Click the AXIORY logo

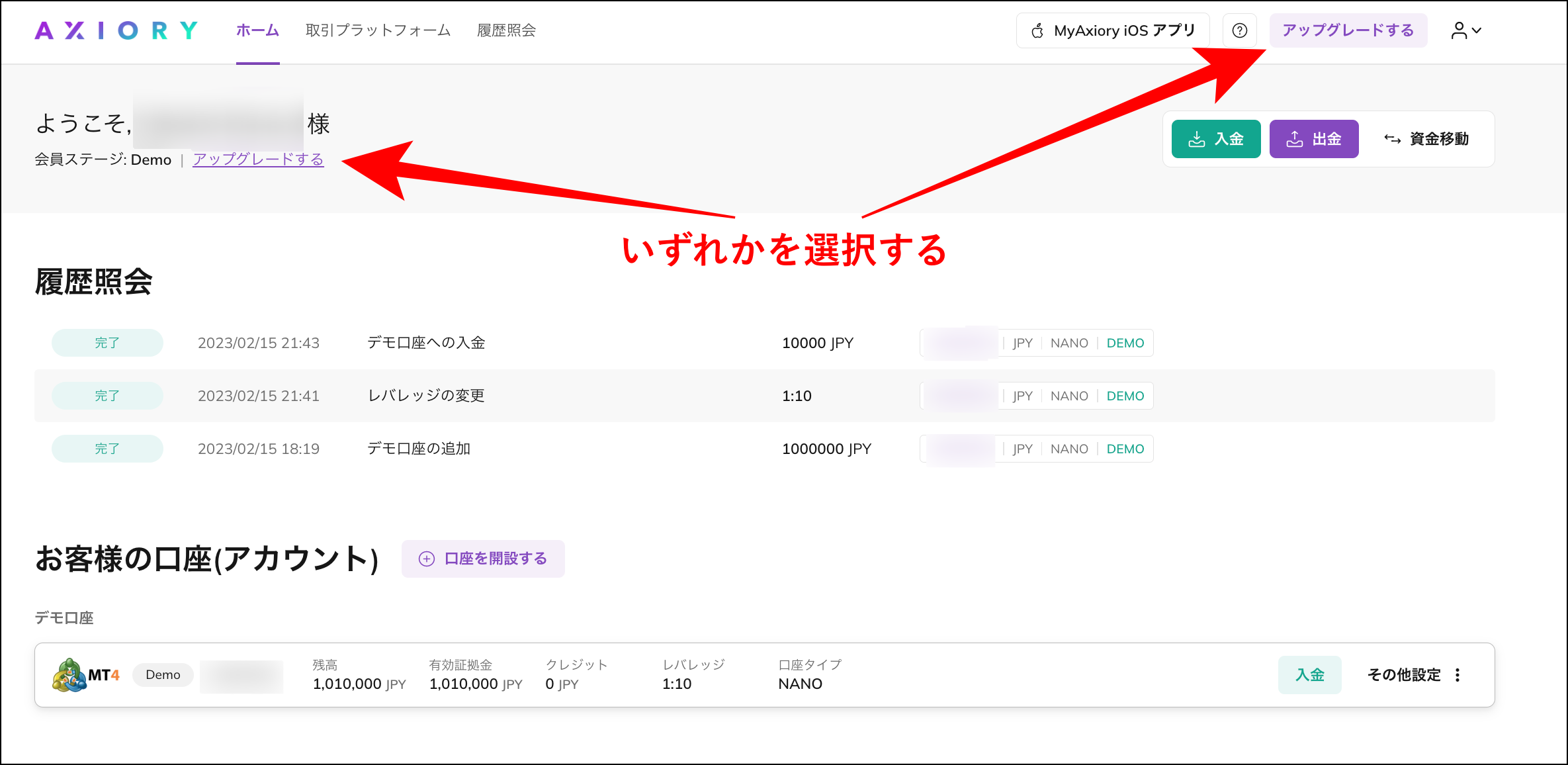(116, 30)
